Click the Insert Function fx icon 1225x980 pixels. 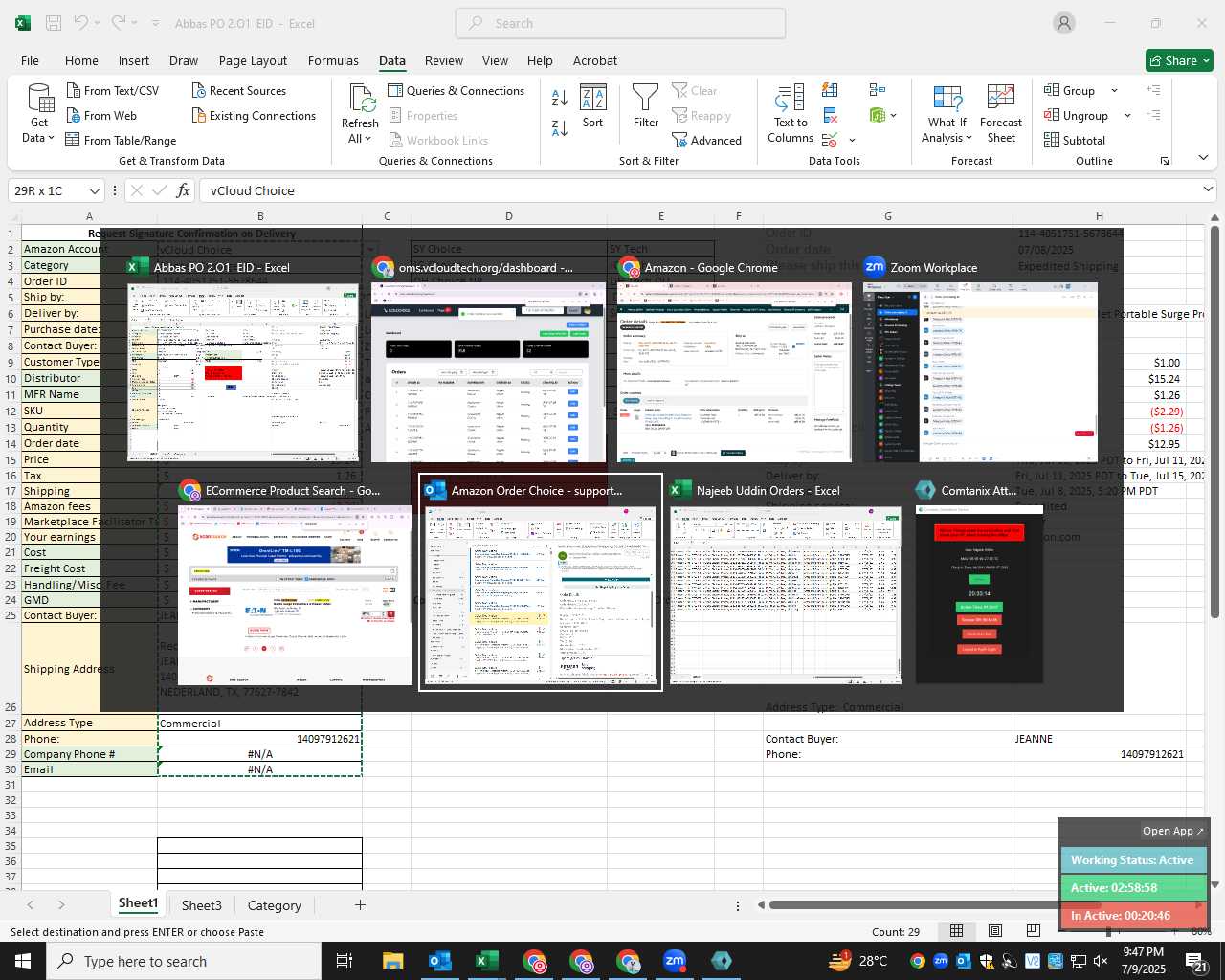tap(184, 190)
